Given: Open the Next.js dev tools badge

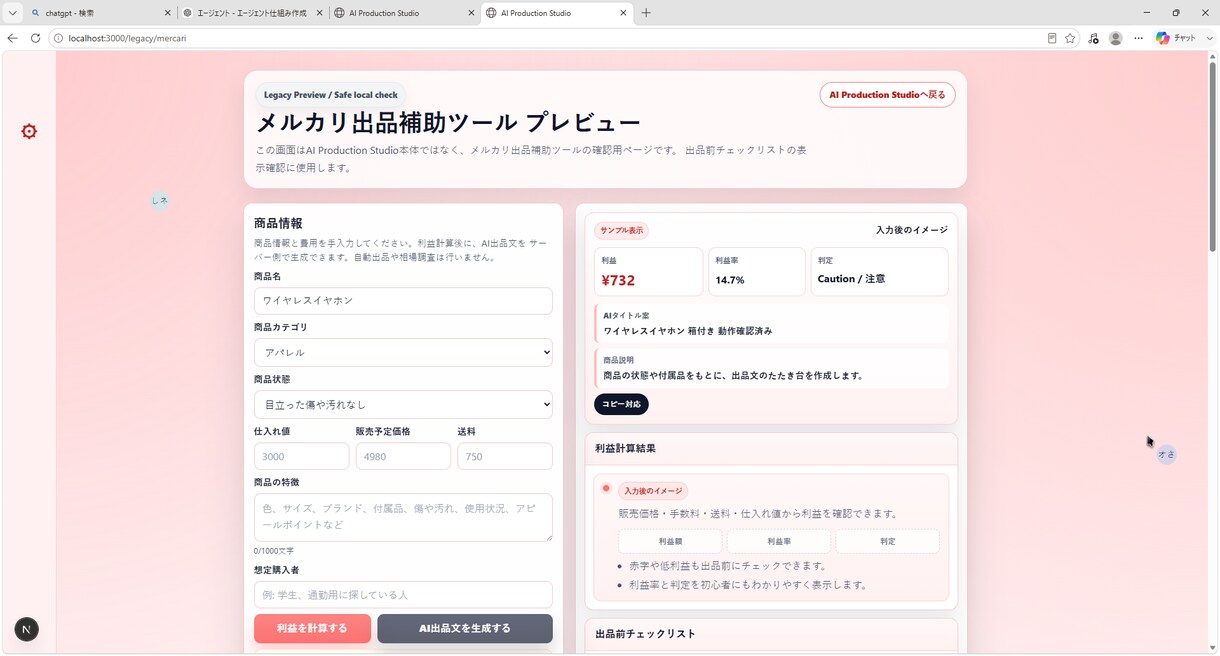Looking at the screenshot, I should click(x=27, y=629).
